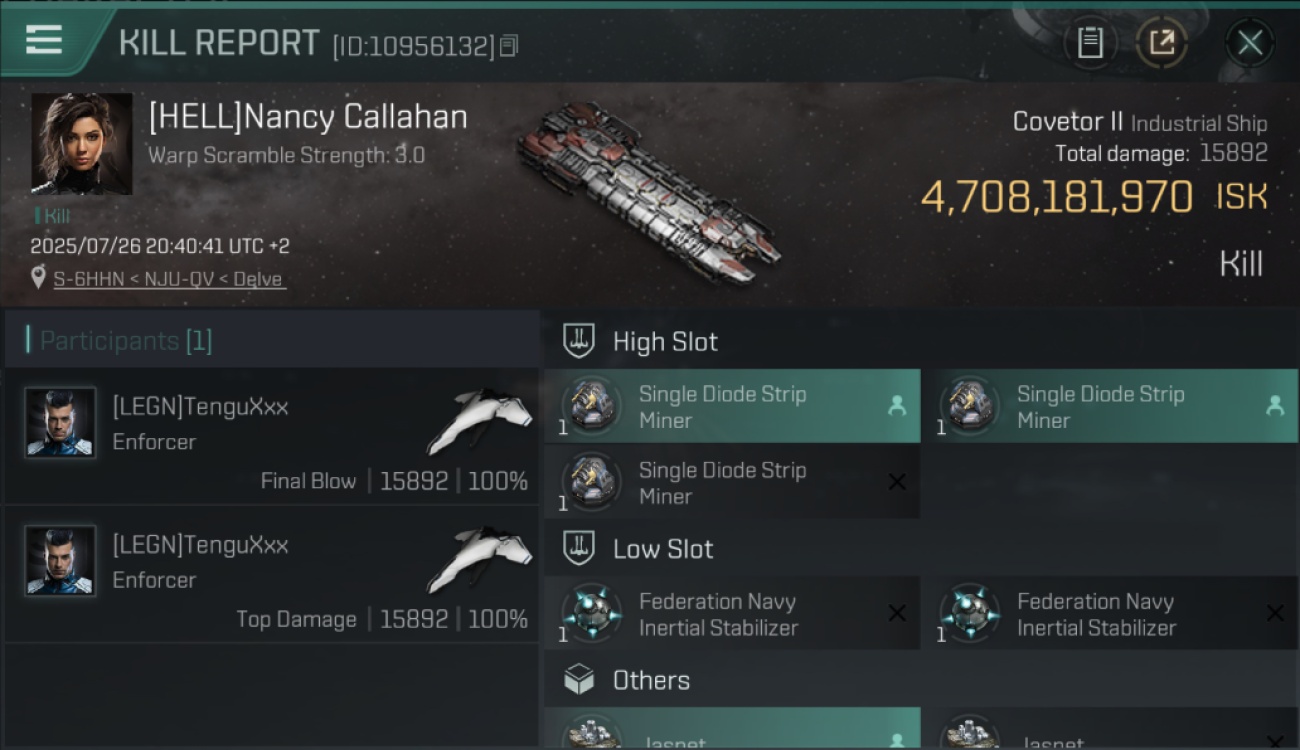1300x750 pixels.
Task: Open the clipboard icon in the top bar
Action: click(x=1090, y=43)
